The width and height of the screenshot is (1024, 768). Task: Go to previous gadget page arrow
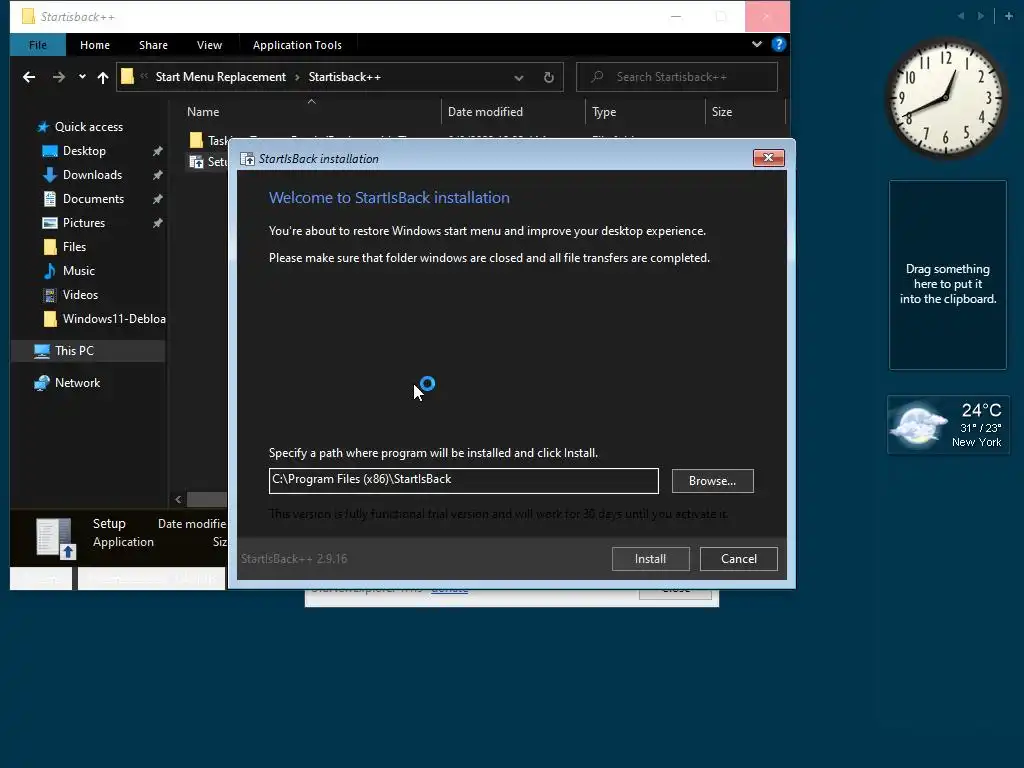[961, 16]
